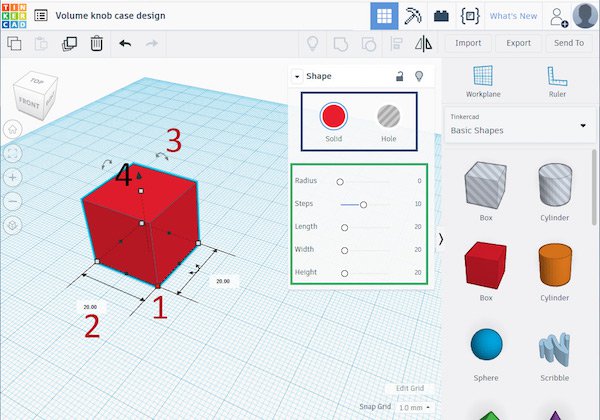The width and height of the screenshot is (600, 420).
Task: Set the shape to Solid
Action: point(334,117)
